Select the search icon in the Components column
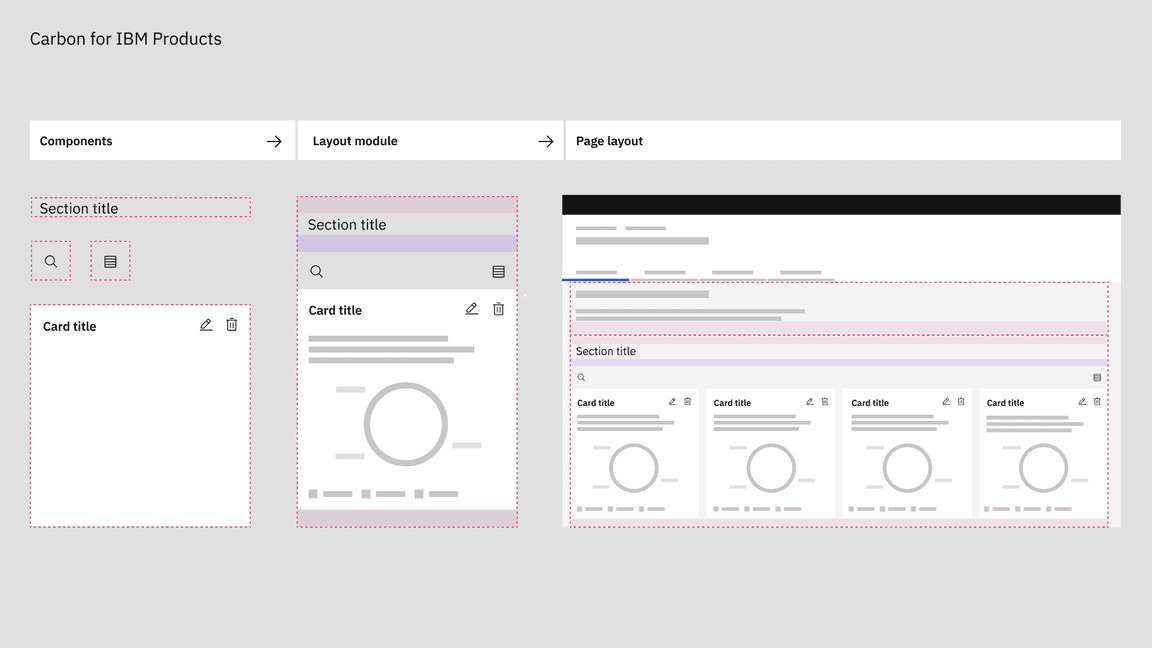 tap(50, 260)
